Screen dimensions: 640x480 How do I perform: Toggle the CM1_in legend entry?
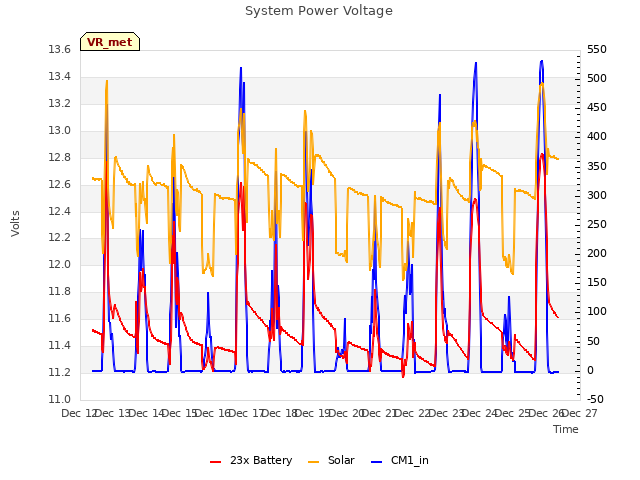(400, 460)
